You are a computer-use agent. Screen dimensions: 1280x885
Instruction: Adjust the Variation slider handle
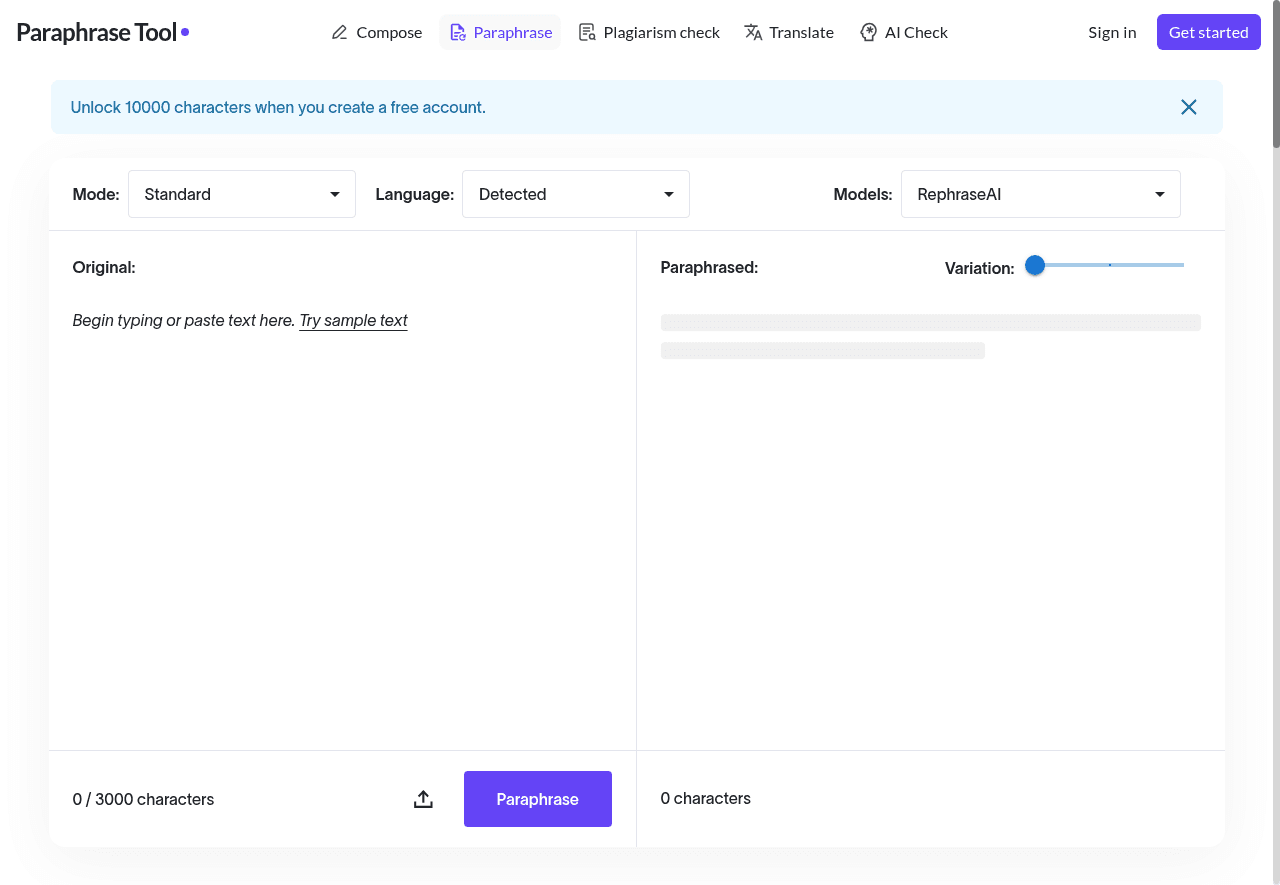coord(1035,265)
